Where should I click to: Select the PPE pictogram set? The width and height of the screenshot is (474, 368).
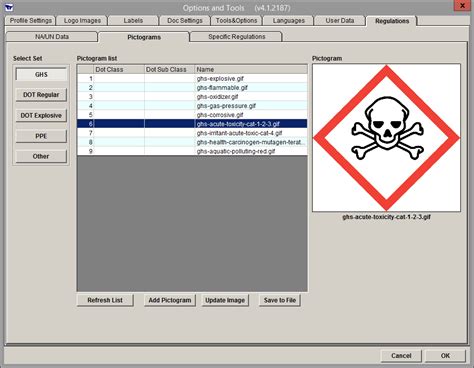coord(41,136)
